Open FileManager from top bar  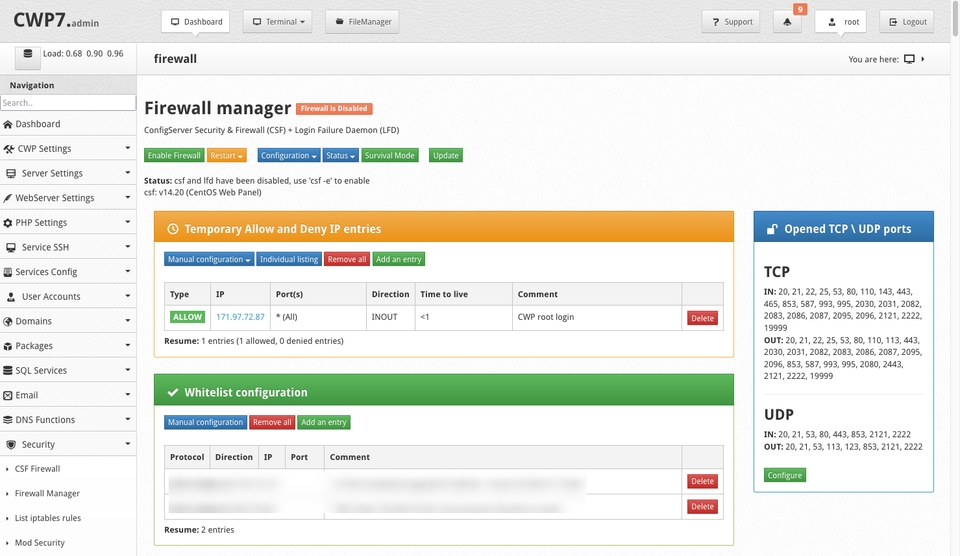click(362, 21)
